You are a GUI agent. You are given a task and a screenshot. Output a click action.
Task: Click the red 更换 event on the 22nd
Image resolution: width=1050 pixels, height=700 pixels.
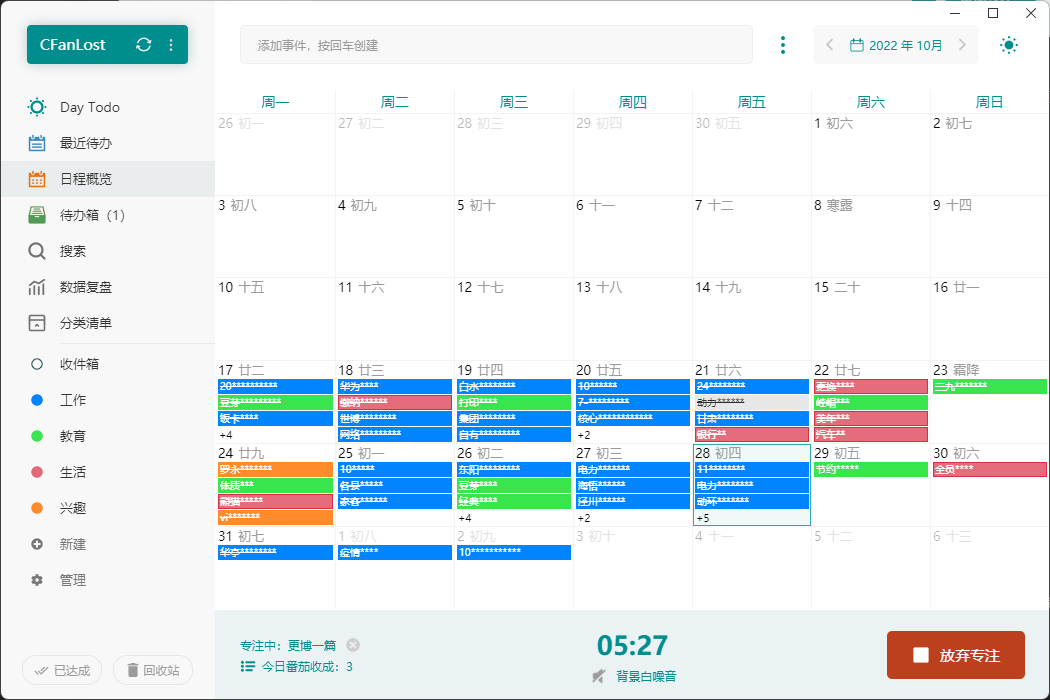coord(871,386)
